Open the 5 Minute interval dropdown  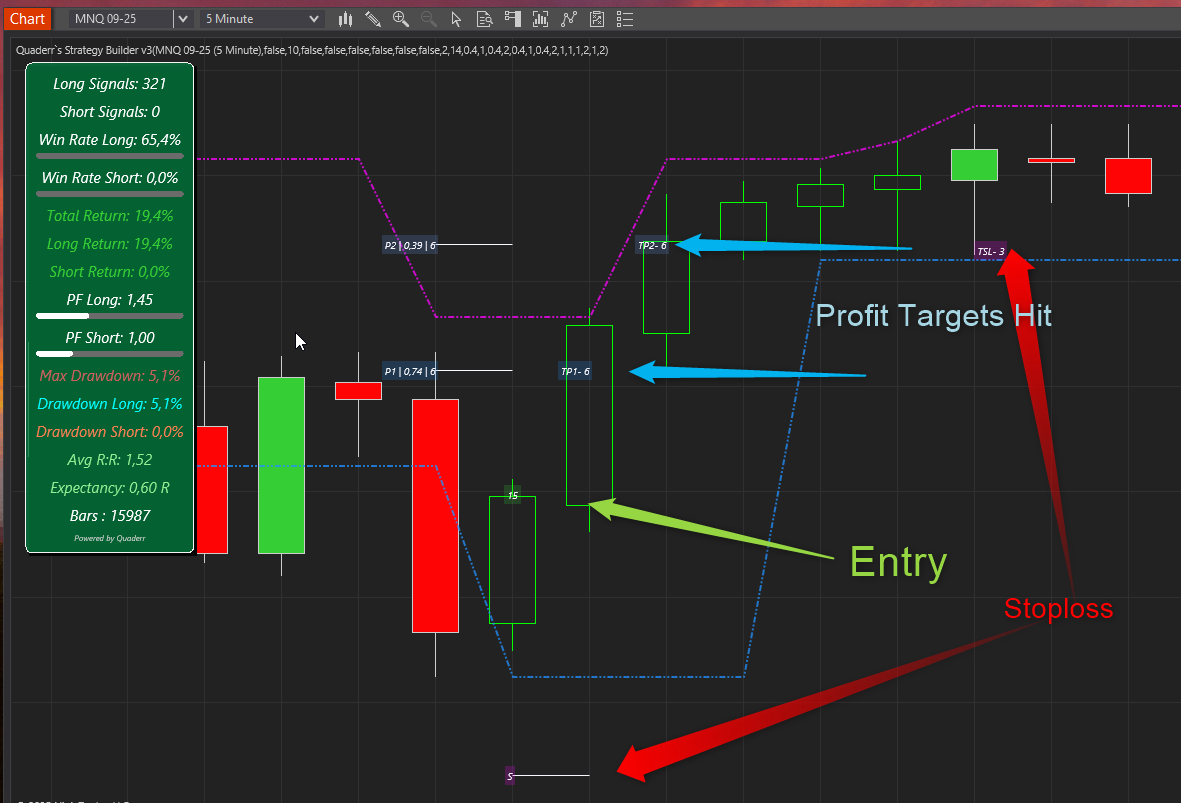(x=261, y=19)
